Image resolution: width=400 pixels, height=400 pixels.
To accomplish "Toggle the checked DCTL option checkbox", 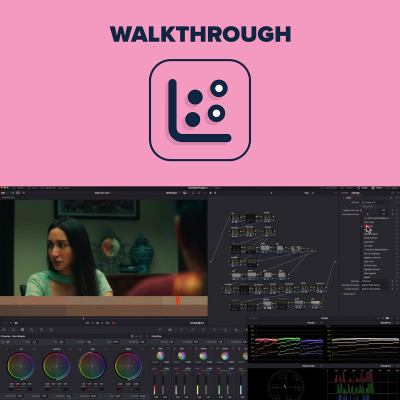I will (x=361, y=226).
